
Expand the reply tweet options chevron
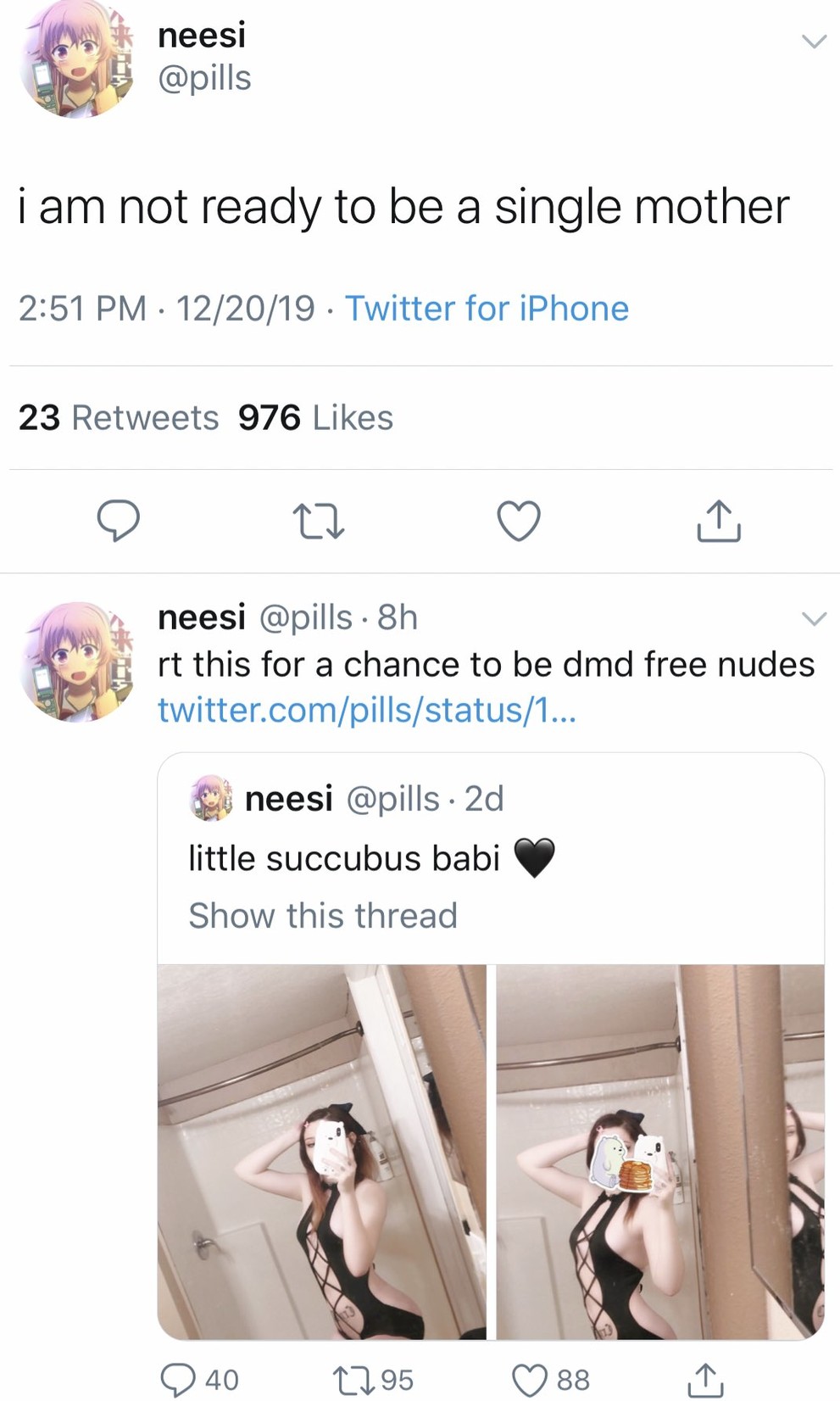(814, 618)
